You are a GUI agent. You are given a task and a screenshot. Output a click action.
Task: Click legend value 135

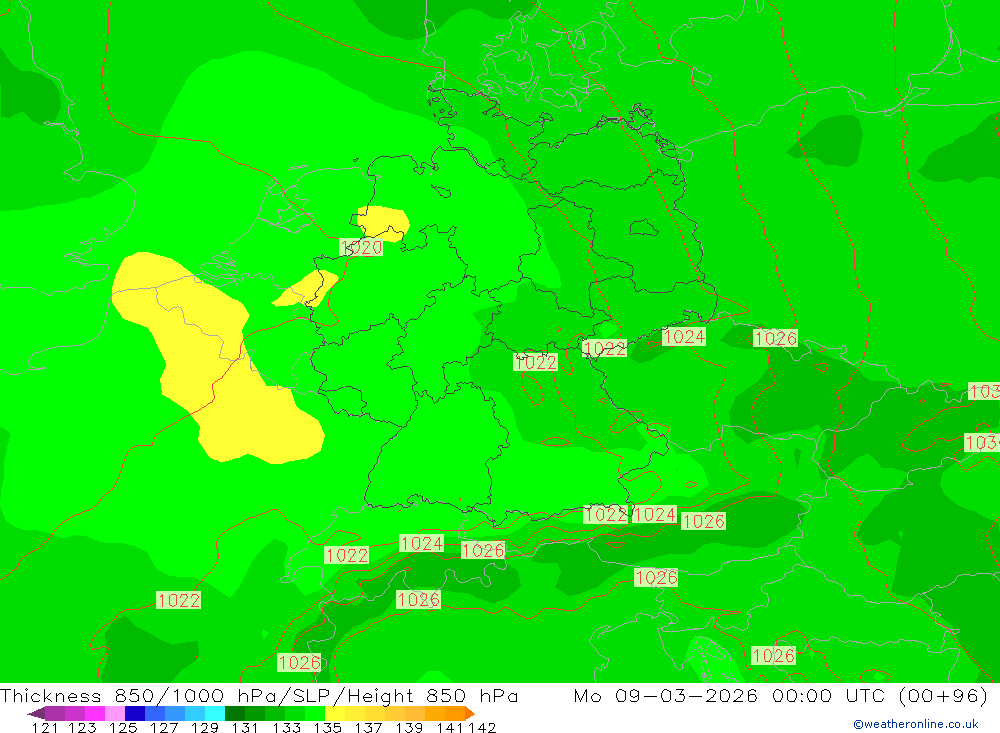coord(327,727)
